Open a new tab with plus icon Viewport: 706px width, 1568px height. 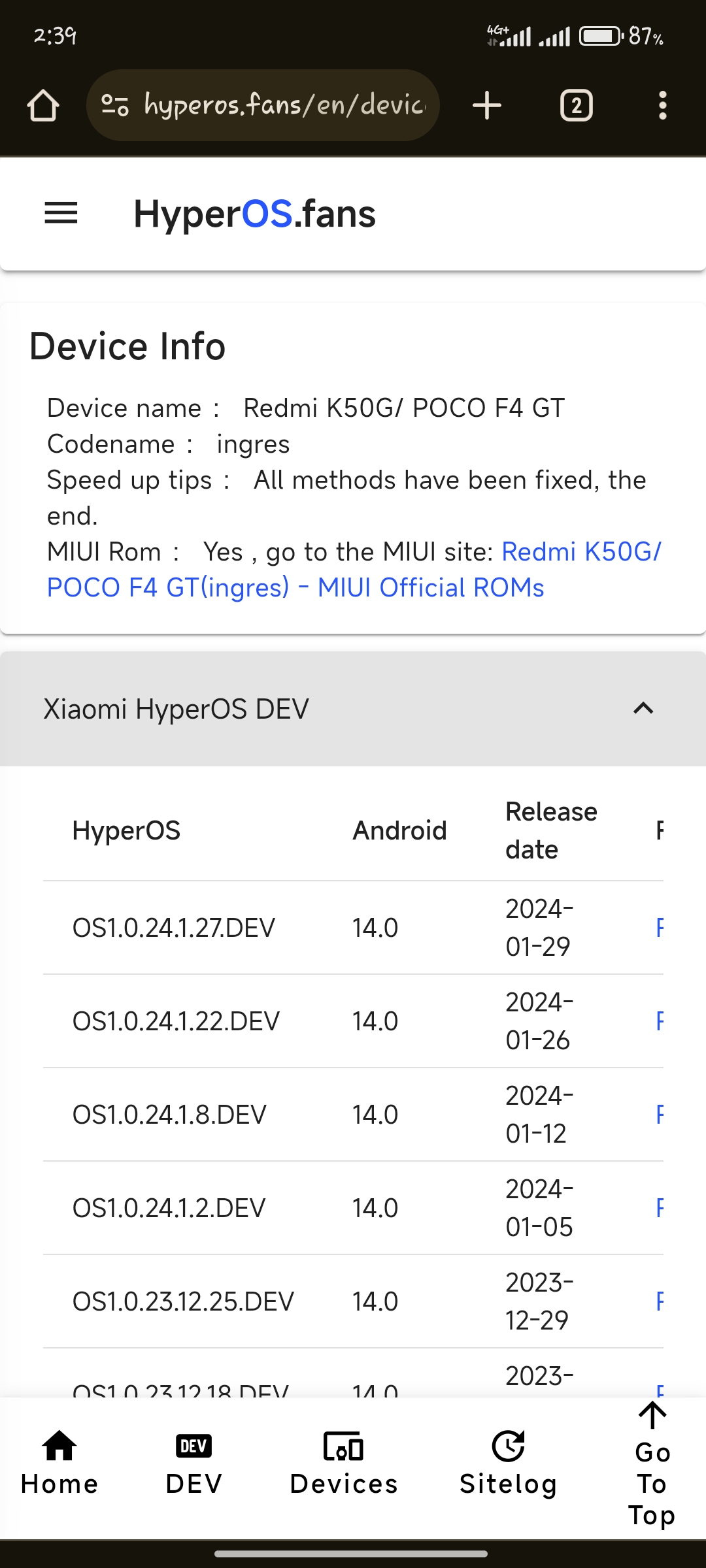487,105
